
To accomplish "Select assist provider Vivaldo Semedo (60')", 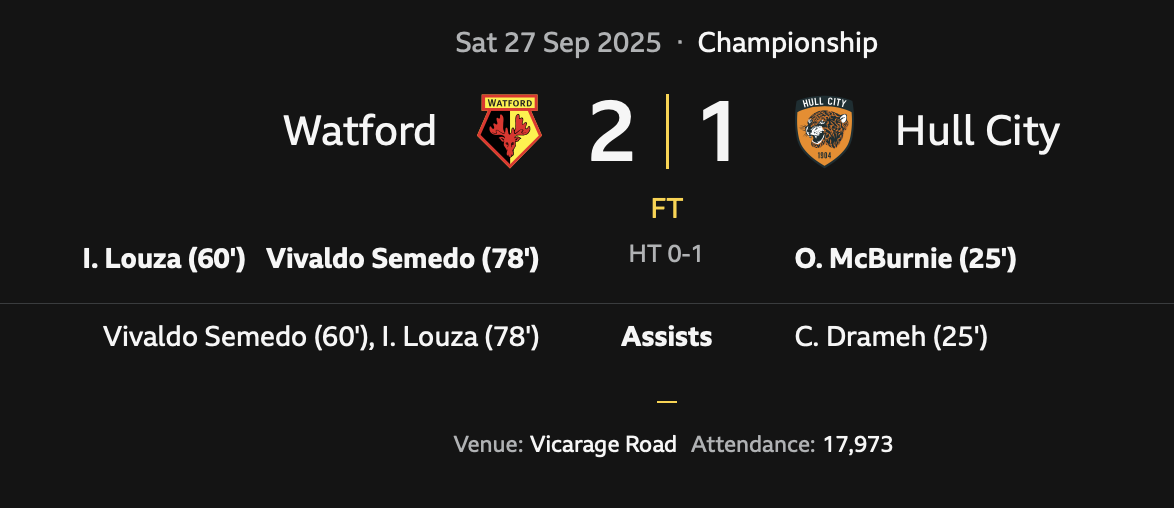I will [x=236, y=337].
